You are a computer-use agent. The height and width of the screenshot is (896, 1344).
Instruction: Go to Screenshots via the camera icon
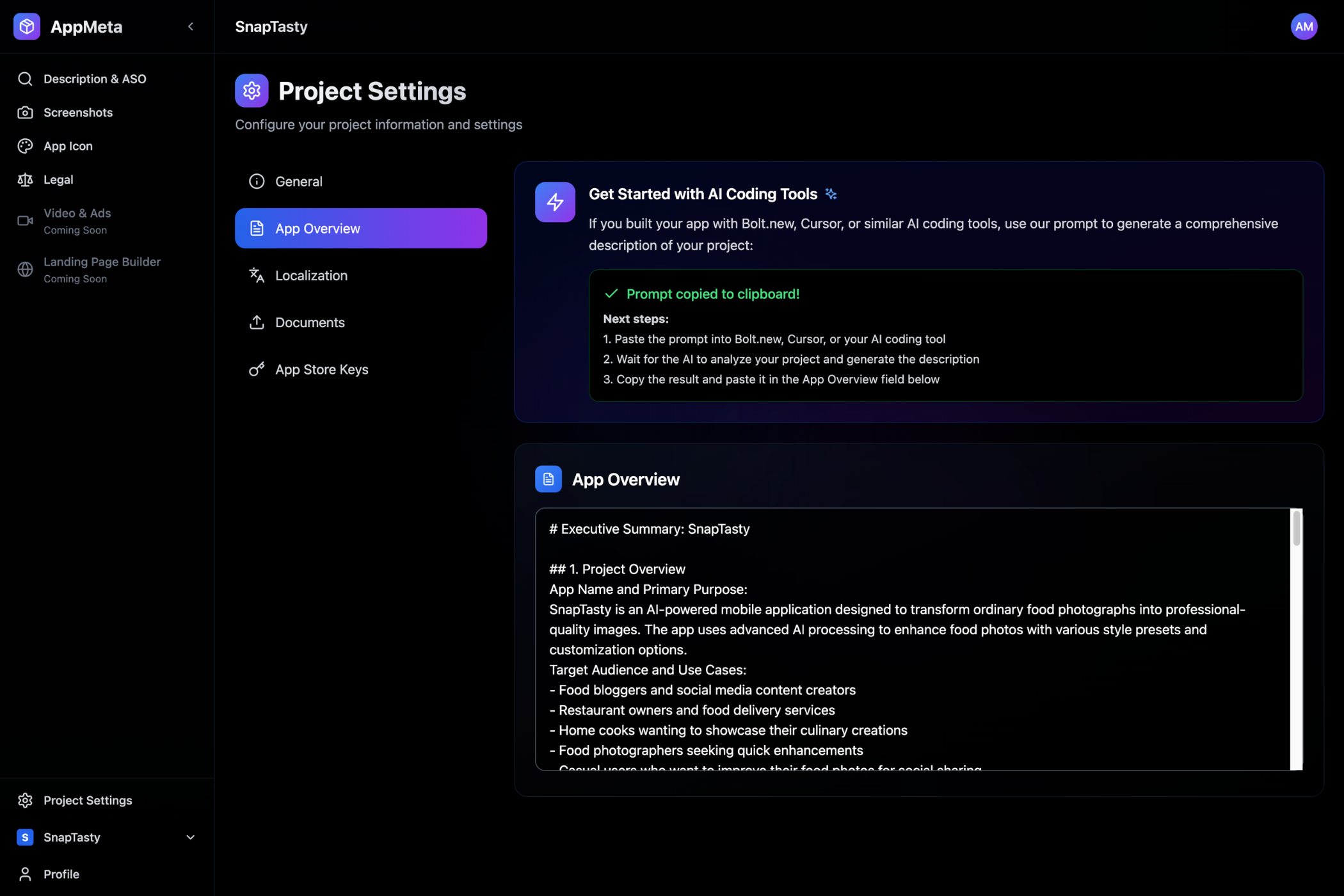point(25,113)
